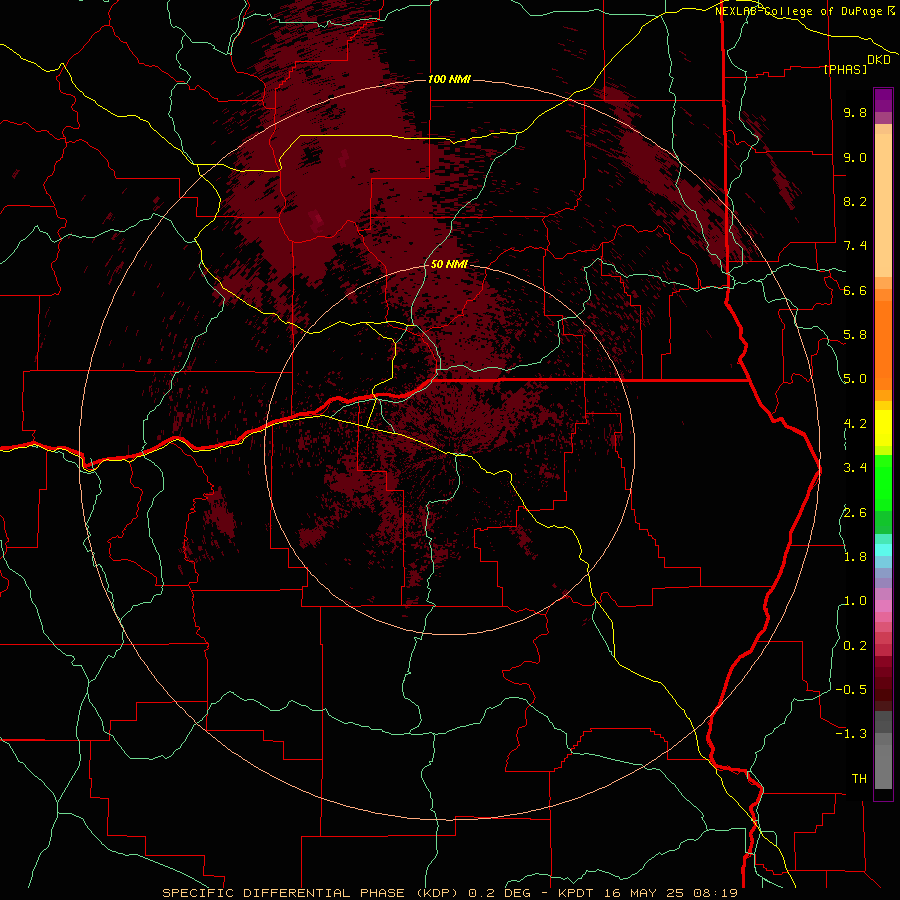Click the 9.8 value on the color scale
The width and height of the screenshot is (900, 900).
855,112
